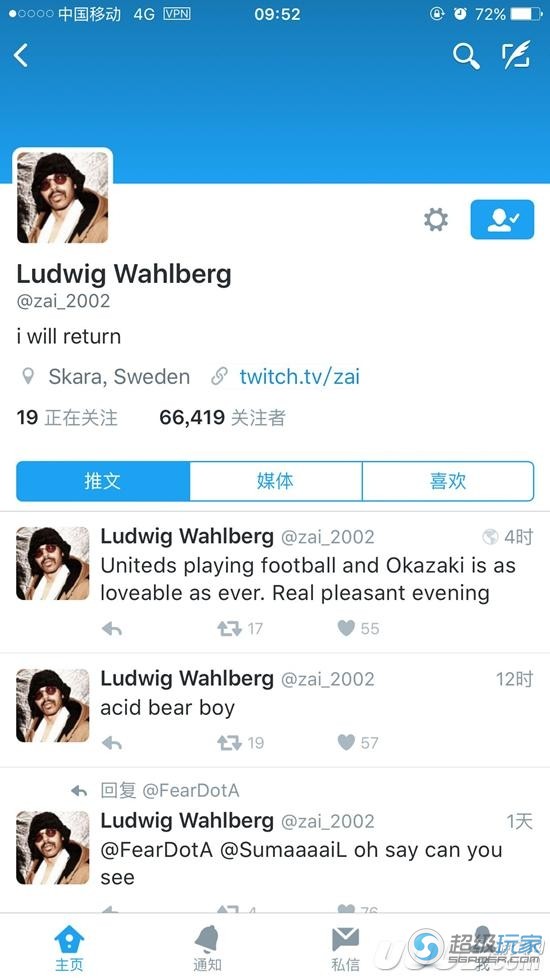Like the Okazaki tweet with 55 likes

coord(358,629)
